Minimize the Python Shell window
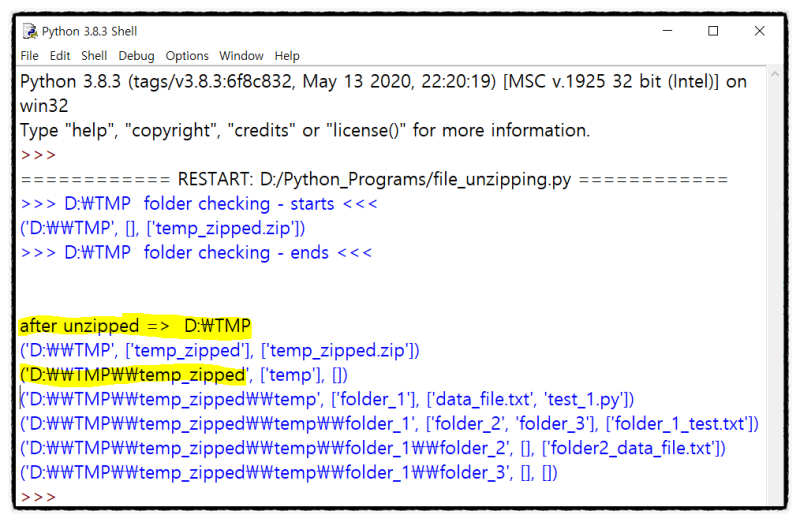Screen dimensions: 800x522 667,31
